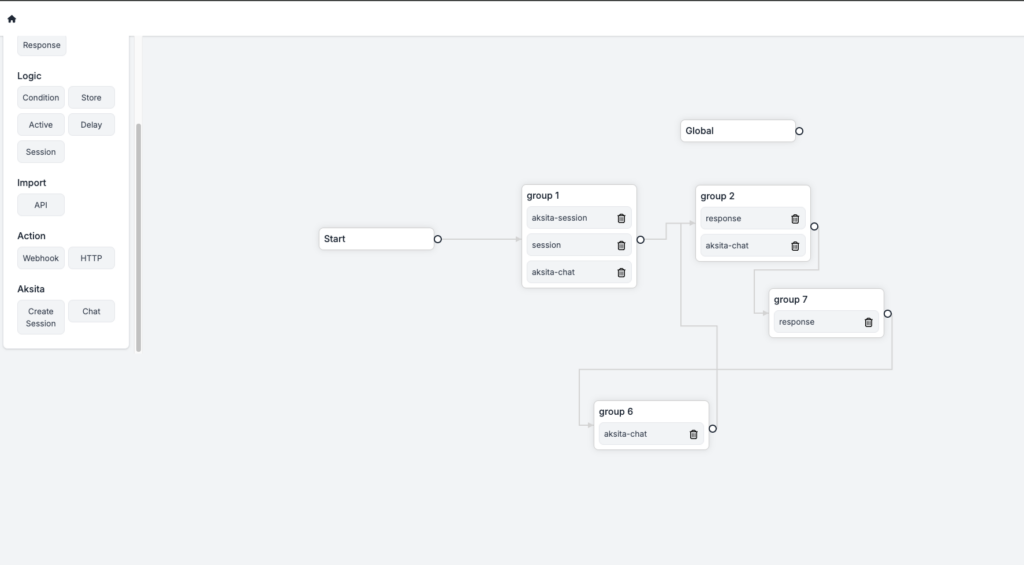Click the Global node output handle
Screen dimensions: 1024x565
coord(799,131)
